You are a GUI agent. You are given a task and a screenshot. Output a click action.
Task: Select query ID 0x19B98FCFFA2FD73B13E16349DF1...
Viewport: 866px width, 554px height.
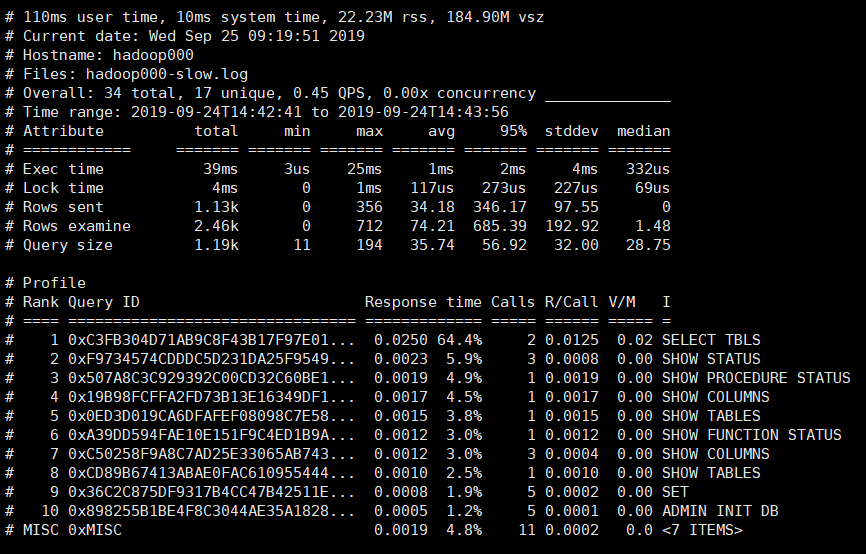tap(211, 397)
